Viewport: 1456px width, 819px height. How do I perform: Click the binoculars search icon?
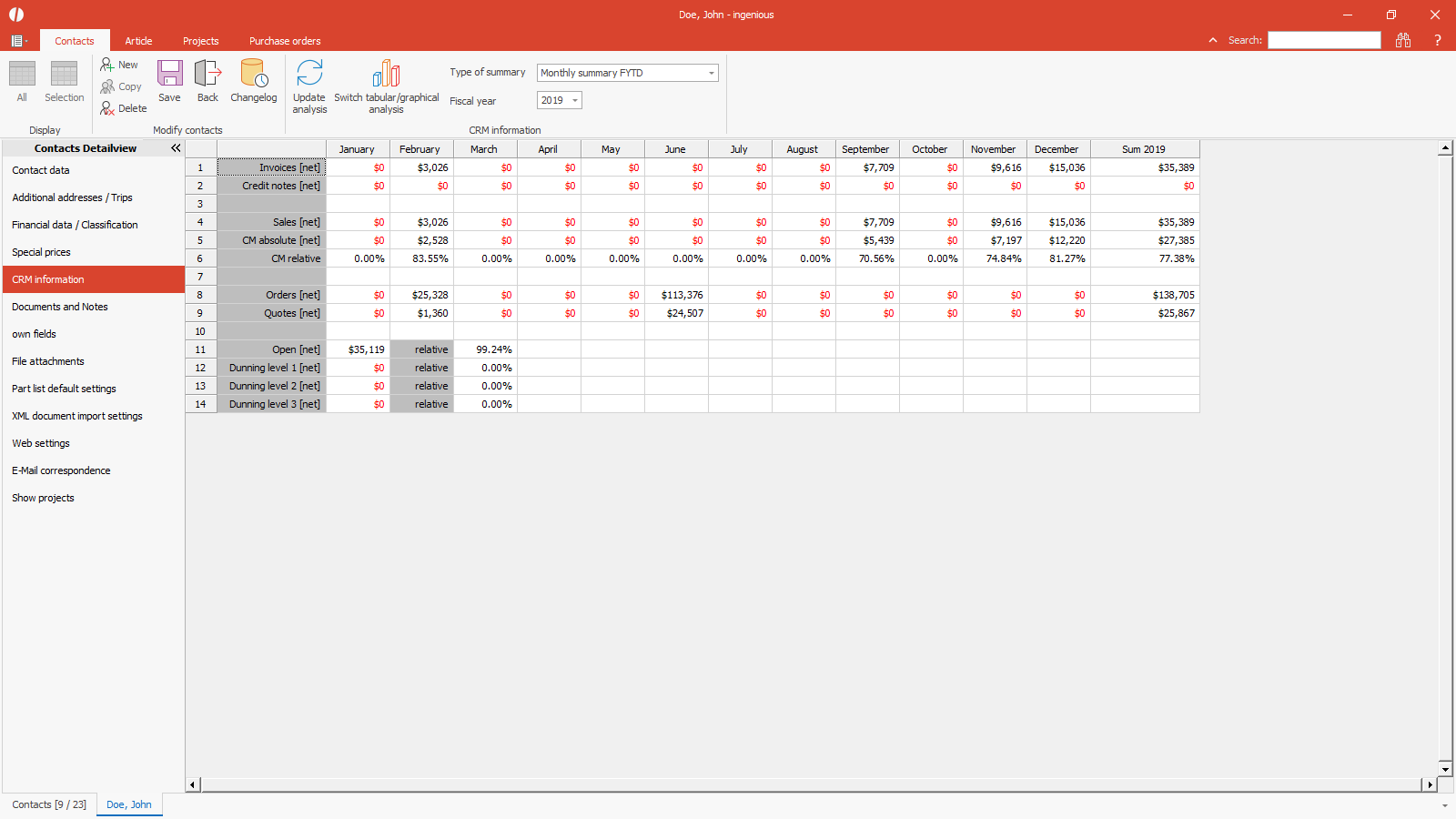[x=1402, y=40]
